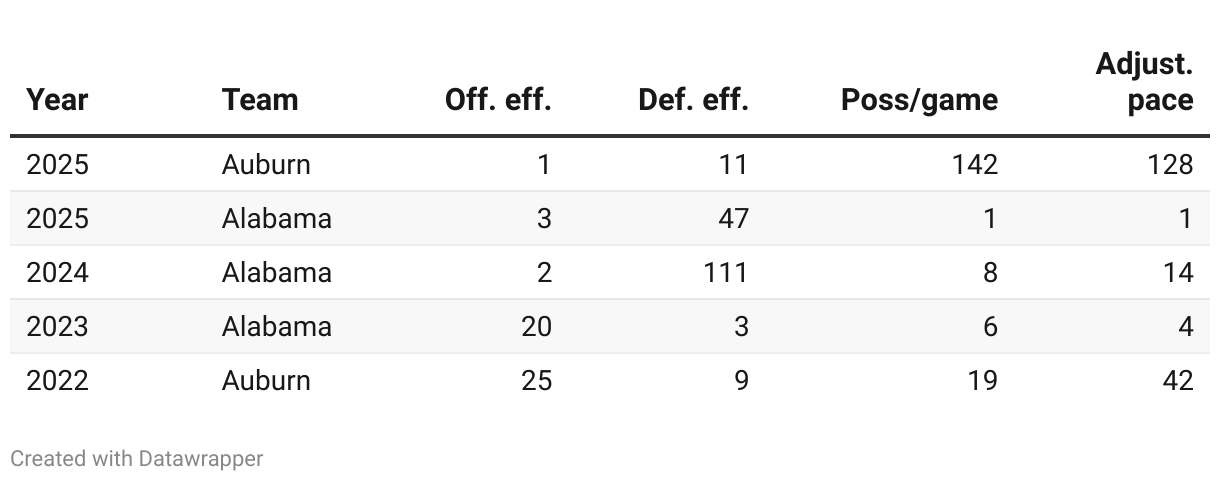Image resolution: width=1220 pixels, height=482 pixels.
Task: Click the Adjust. pace column header
Action: point(1144,82)
